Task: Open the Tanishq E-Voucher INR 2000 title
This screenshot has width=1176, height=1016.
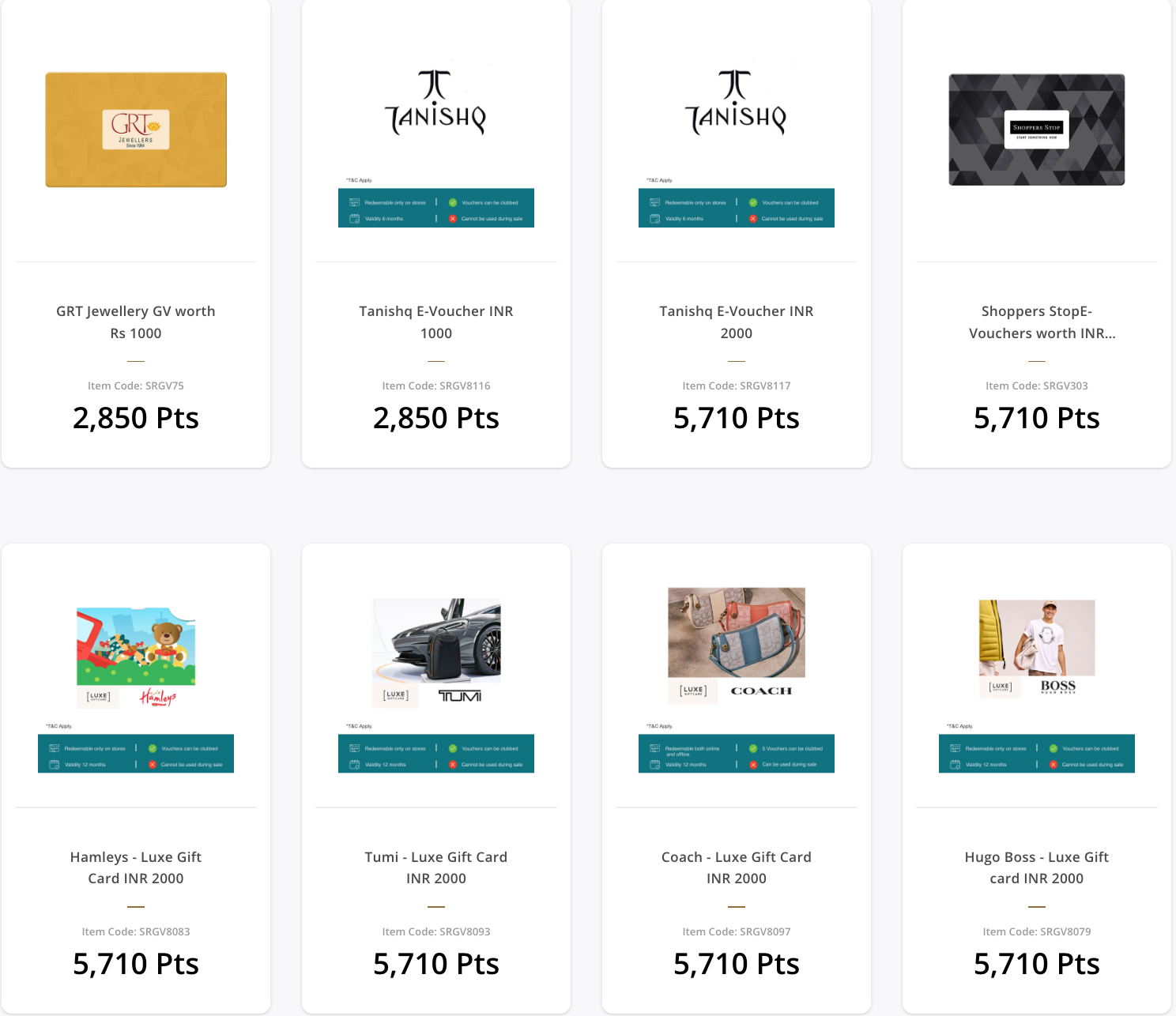Action: pyautogui.click(x=737, y=322)
